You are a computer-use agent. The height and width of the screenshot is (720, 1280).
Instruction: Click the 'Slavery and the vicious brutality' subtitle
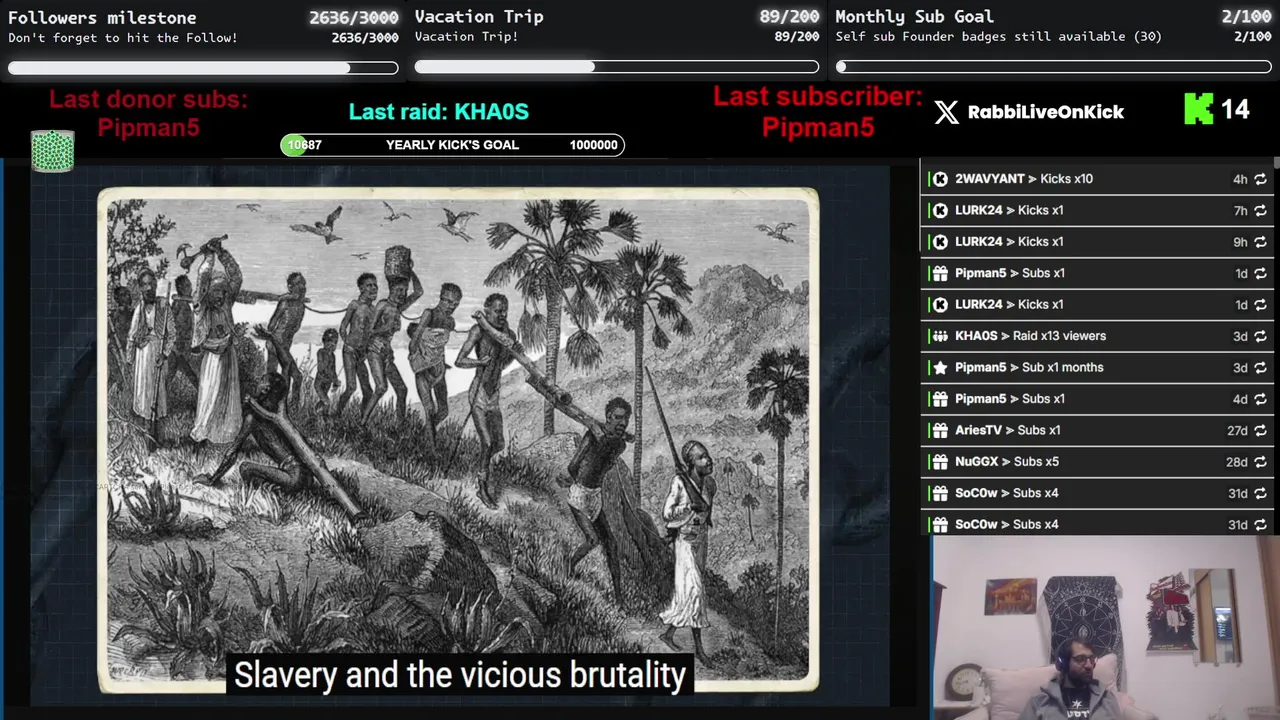[x=460, y=675]
